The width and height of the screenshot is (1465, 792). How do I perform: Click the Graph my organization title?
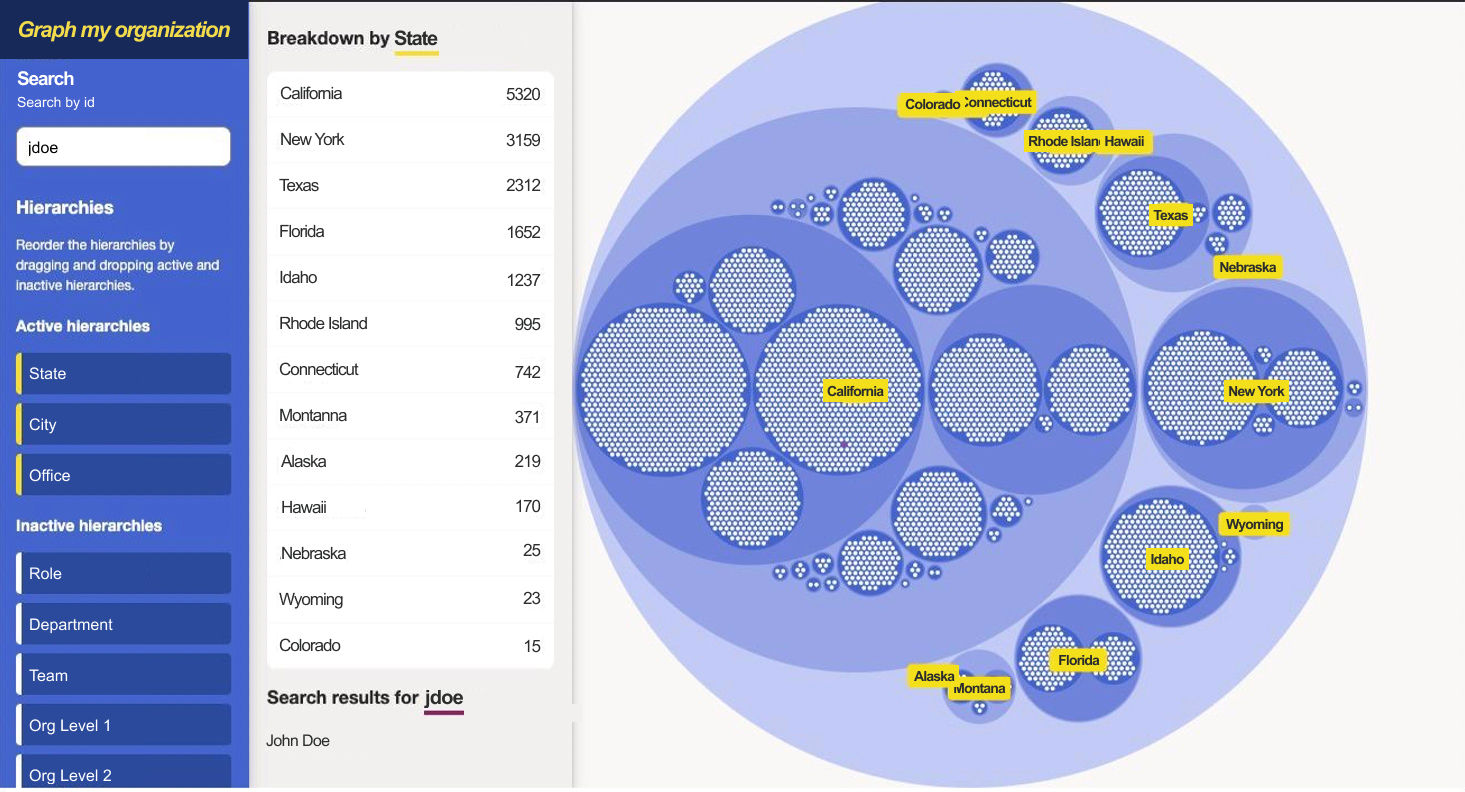click(124, 30)
